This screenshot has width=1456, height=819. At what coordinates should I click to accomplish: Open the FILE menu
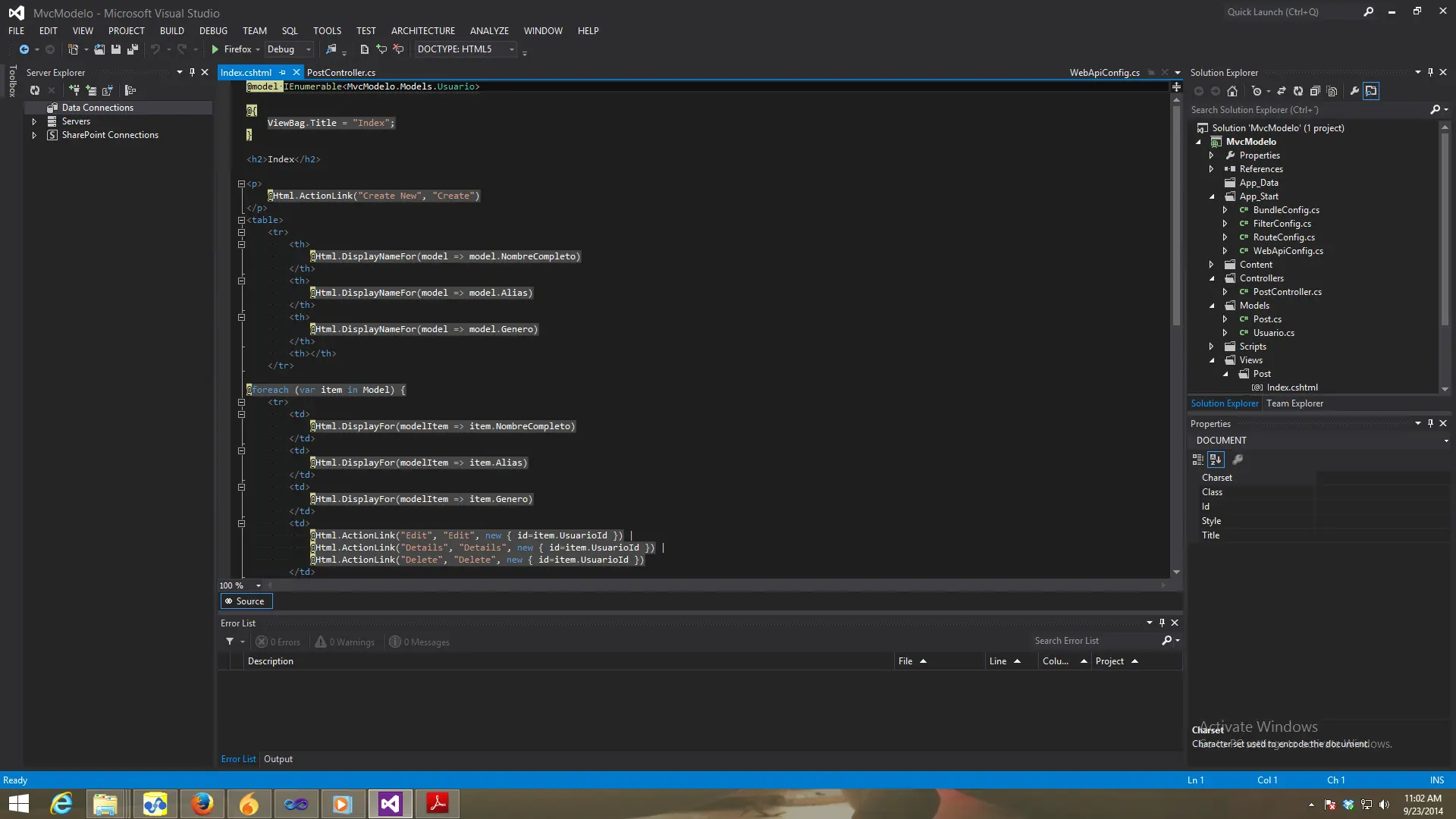pos(17,31)
